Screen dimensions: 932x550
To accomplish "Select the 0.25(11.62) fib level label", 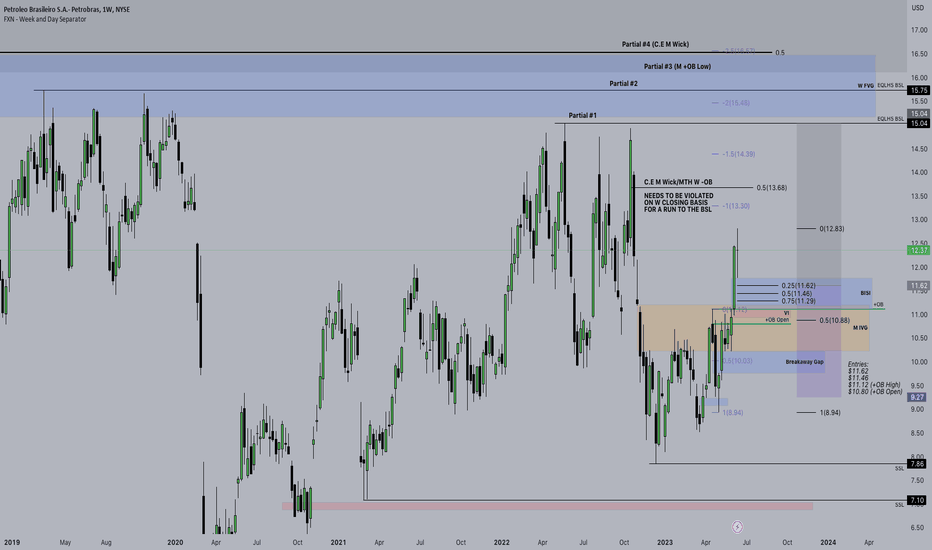I will [x=798, y=286].
